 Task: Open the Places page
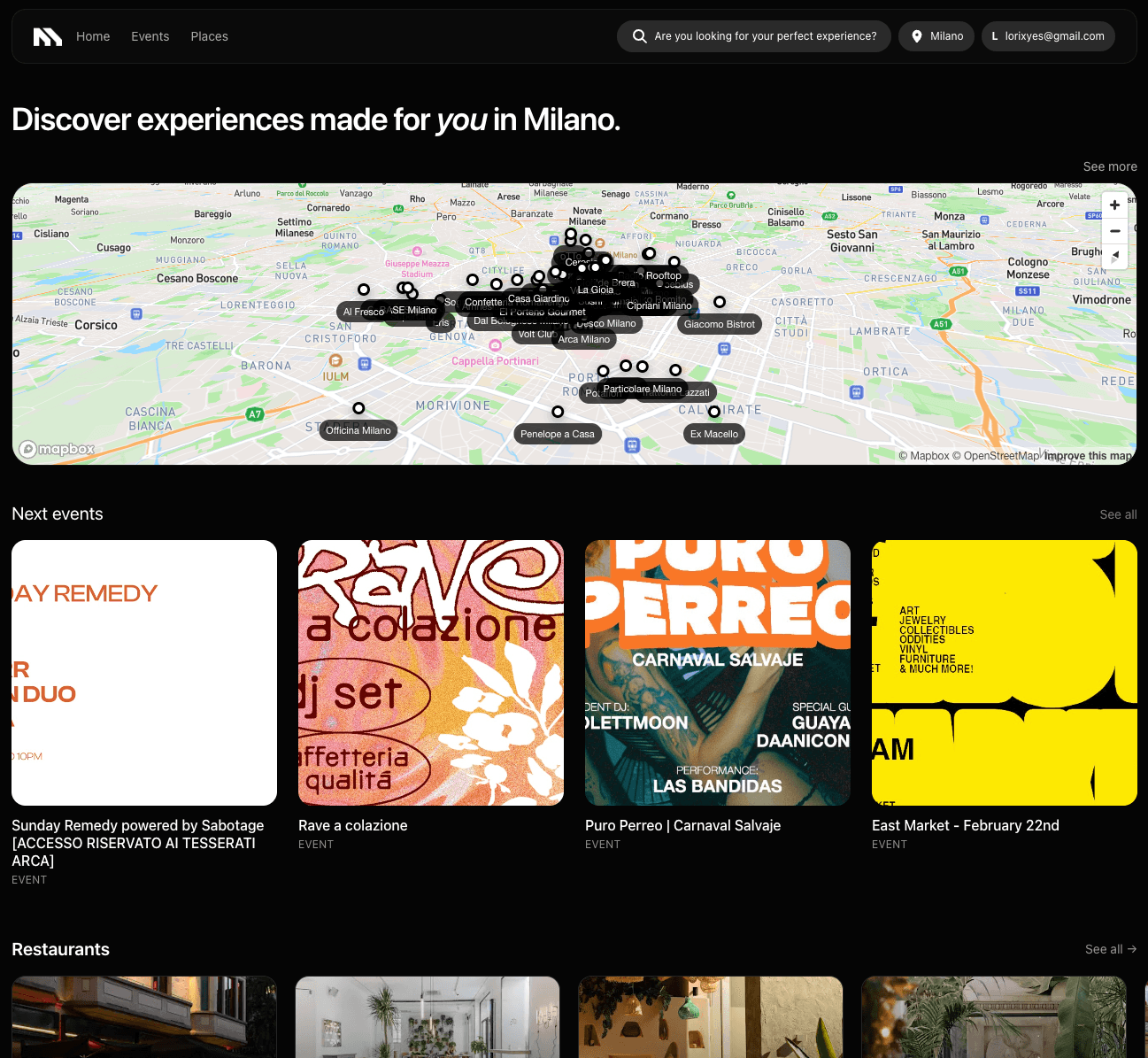pos(209,36)
